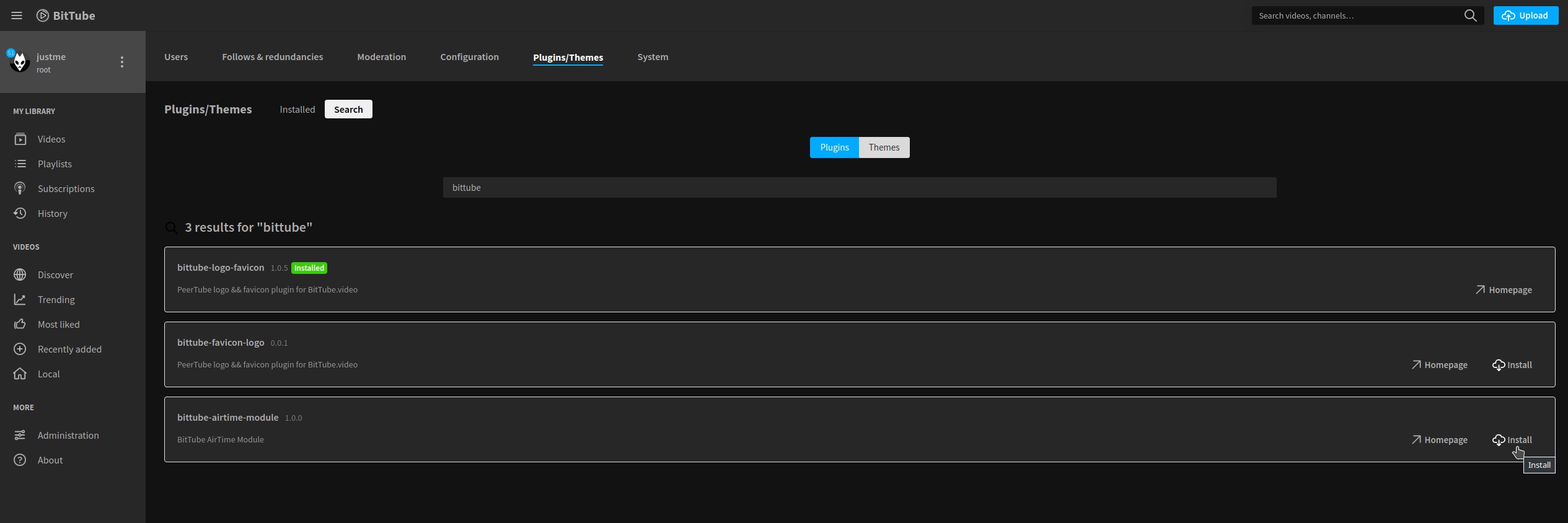Click the bittube-airtime-module plugin name
The height and width of the screenshot is (523, 1568).
(227, 418)
